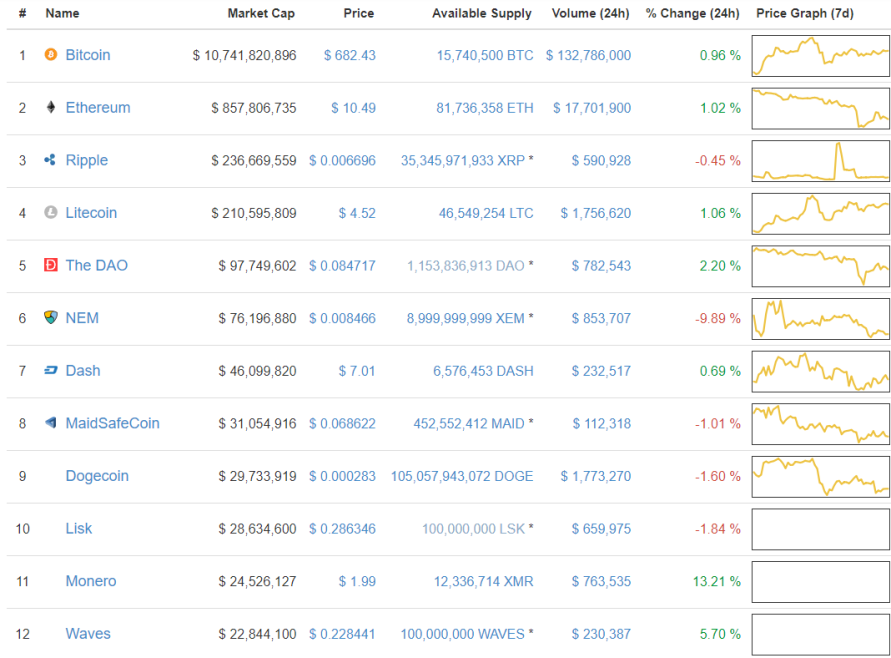Image resolution: width=891 pixels, height=658 pixels.
Task: Click Dogecoin volume $ 1,773,270
Action: (x=596, y=476)
